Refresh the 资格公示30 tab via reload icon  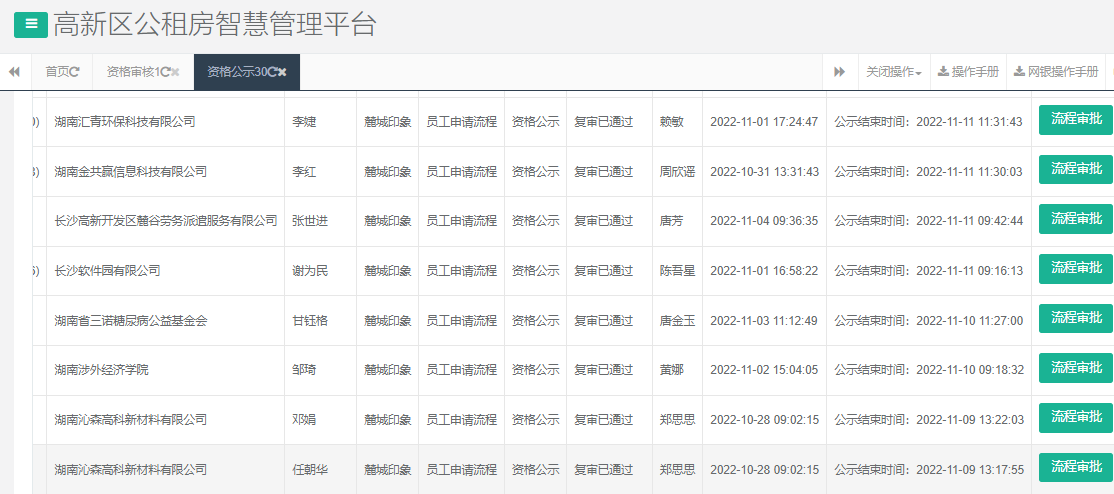tap(271, 72)
